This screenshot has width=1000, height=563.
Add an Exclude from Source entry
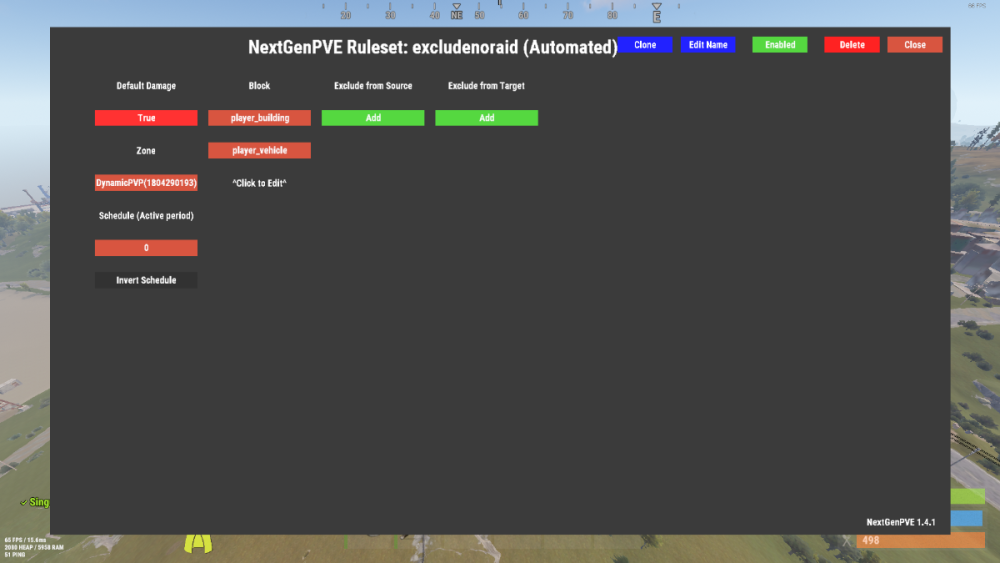[372, 118]
